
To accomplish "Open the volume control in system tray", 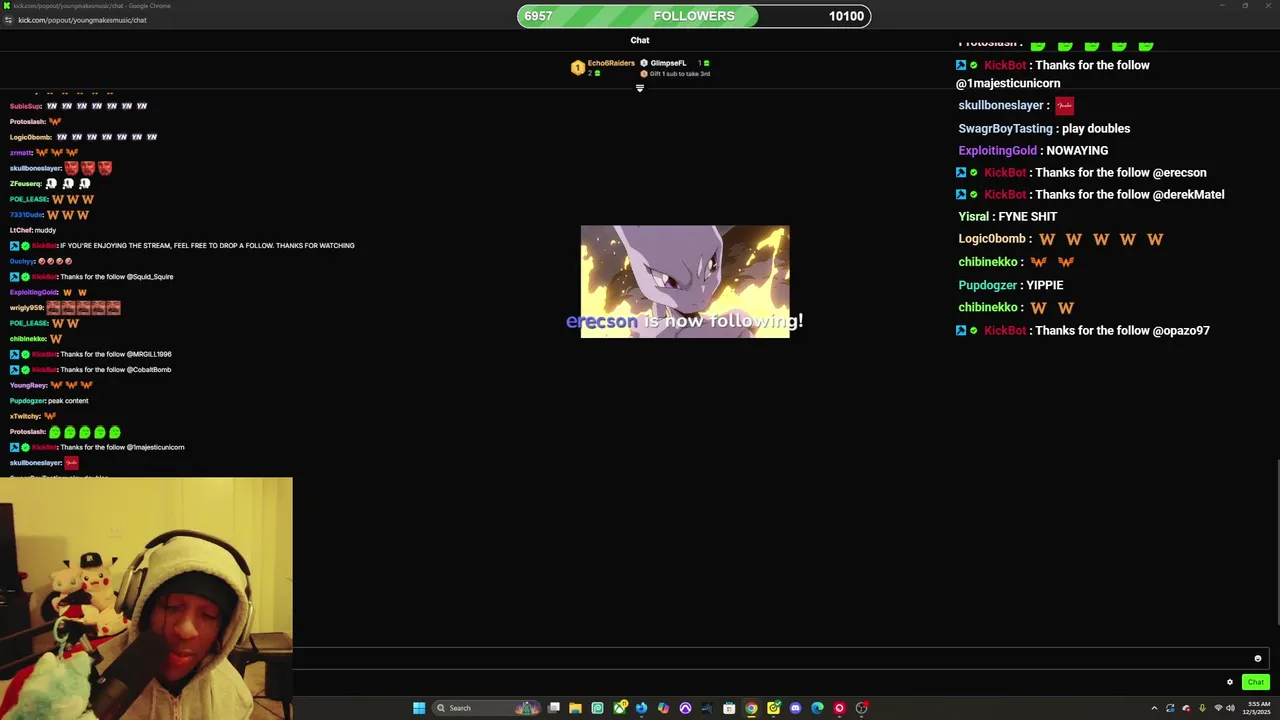I will [x=1230, y=708].
